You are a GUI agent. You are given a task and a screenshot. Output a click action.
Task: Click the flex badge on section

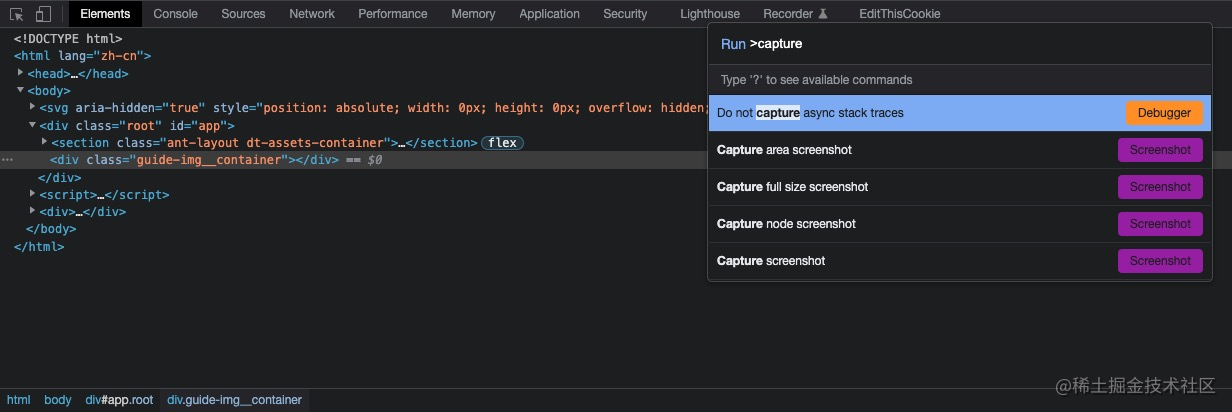pyautogui.click(x=503, y=143)
